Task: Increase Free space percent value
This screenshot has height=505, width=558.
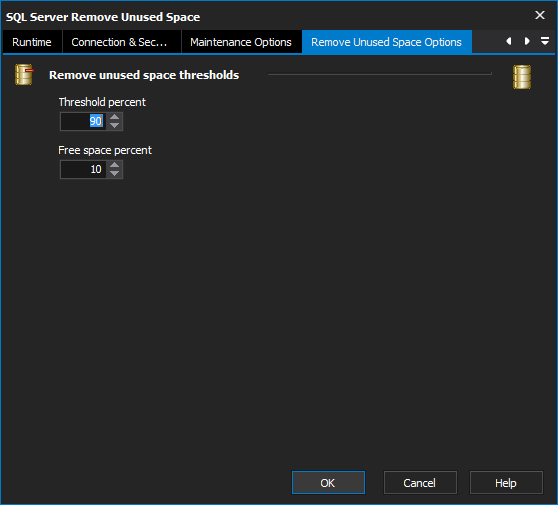Action: point(115,165)
